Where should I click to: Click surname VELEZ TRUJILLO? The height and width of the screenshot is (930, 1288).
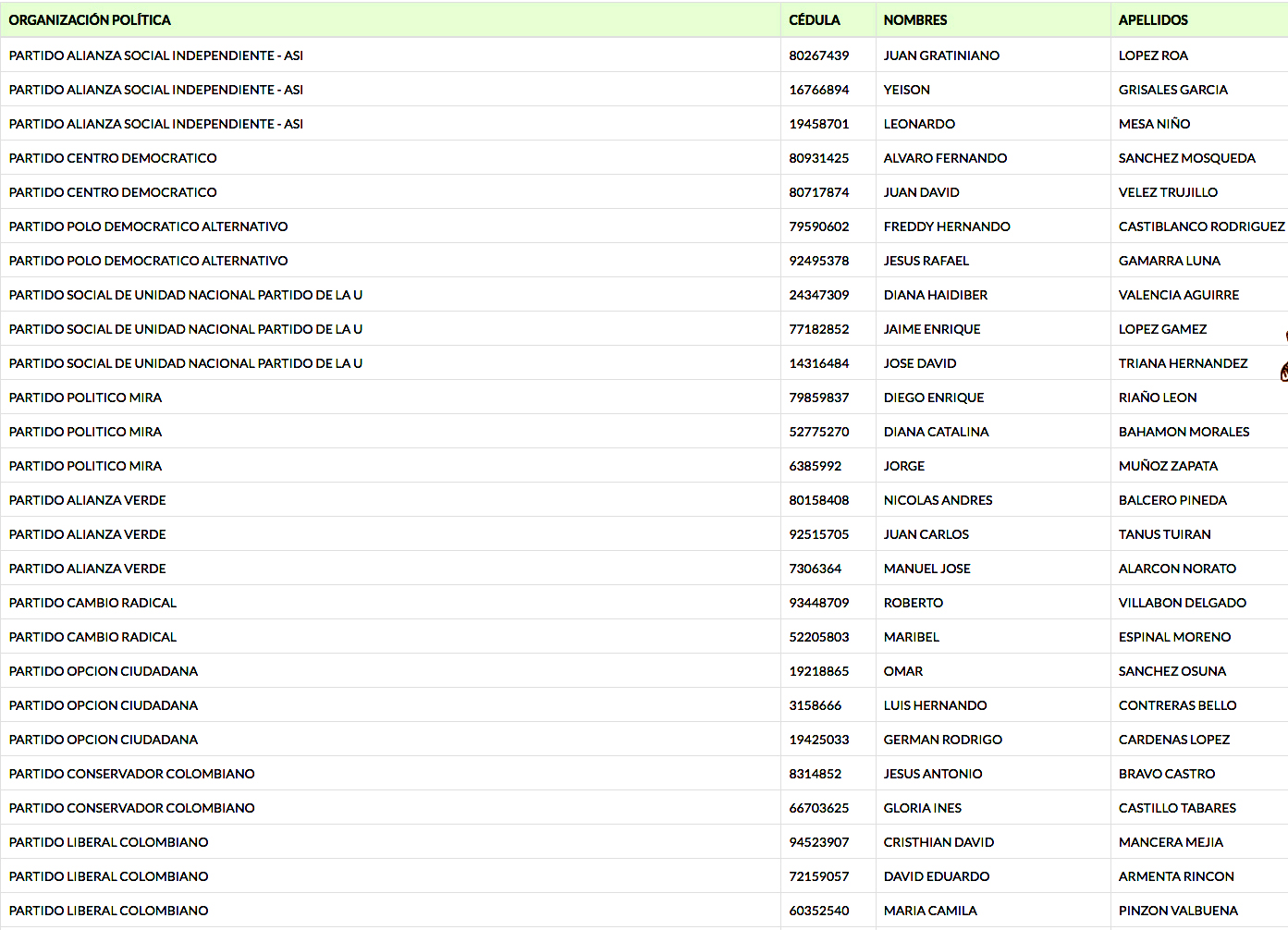point(1168,192)
